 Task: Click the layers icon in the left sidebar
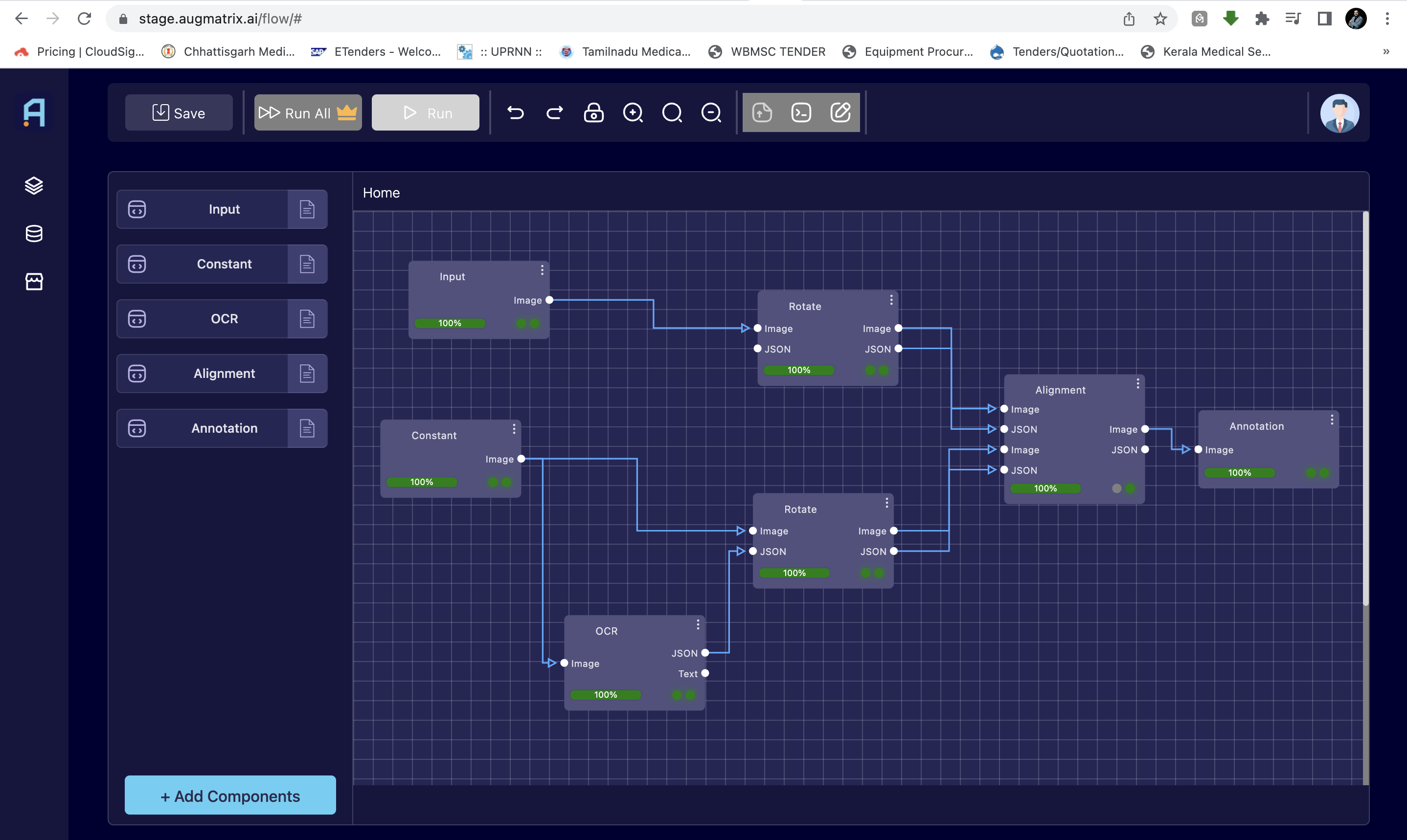[34, 186]
